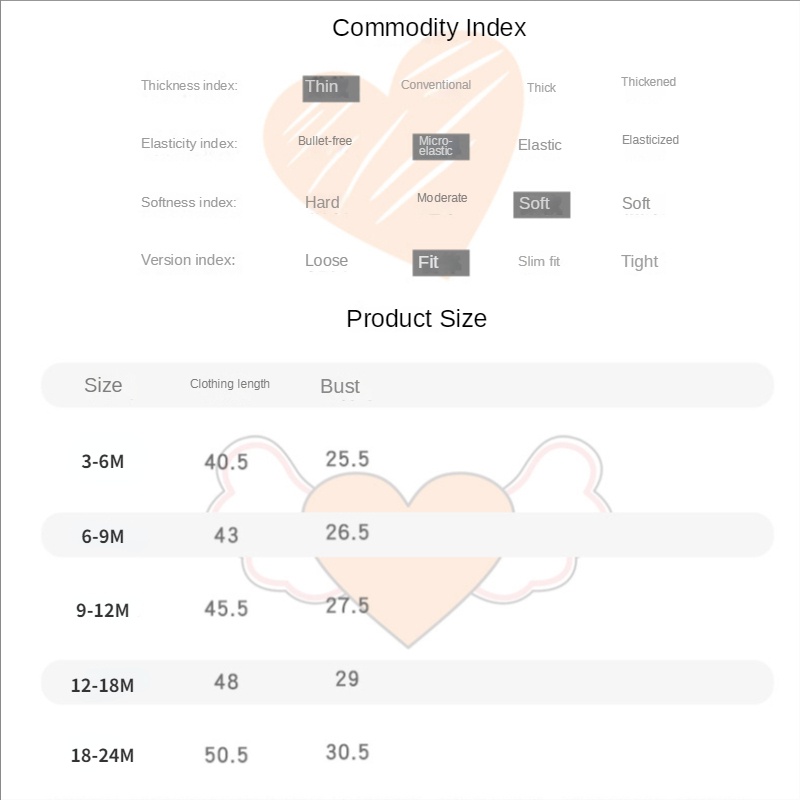Pick the Moderate softness option
Viewport: 800px width, 800px height.
(x=442, y=198)
